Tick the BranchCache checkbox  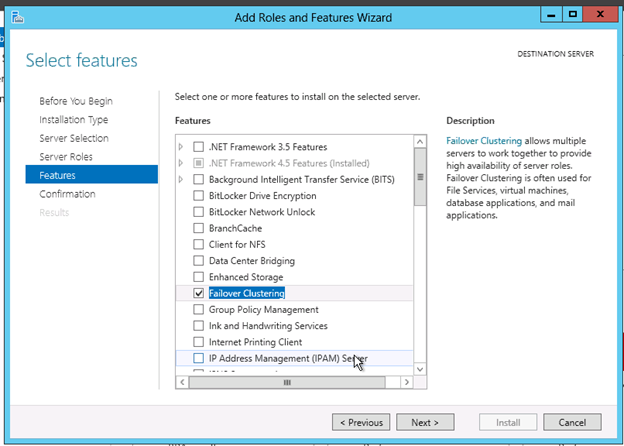coord(199,228)
